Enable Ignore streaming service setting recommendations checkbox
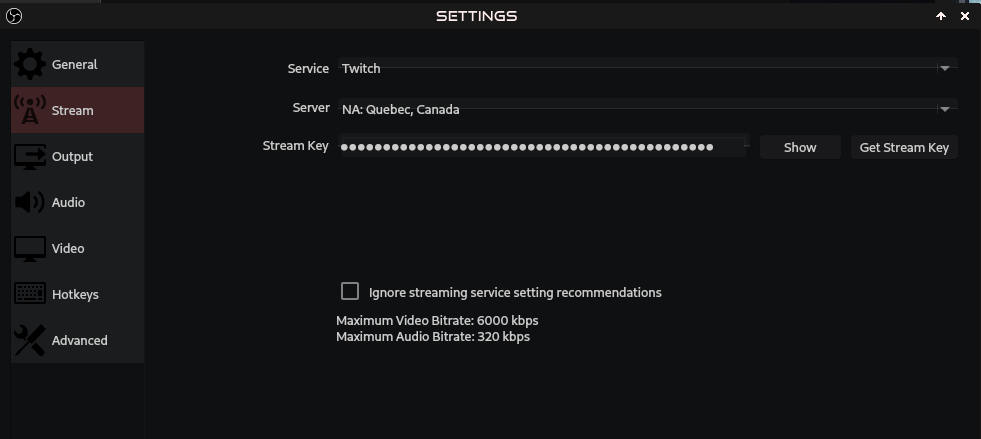Screen dimensions: 981x439 click(x=350, y=291)
